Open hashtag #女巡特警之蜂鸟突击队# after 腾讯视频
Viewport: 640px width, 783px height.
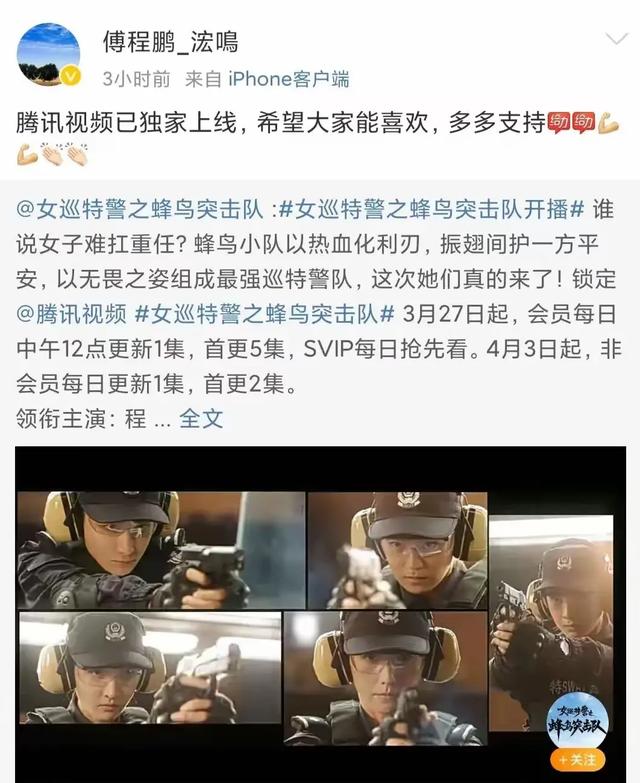click(265, 315)
